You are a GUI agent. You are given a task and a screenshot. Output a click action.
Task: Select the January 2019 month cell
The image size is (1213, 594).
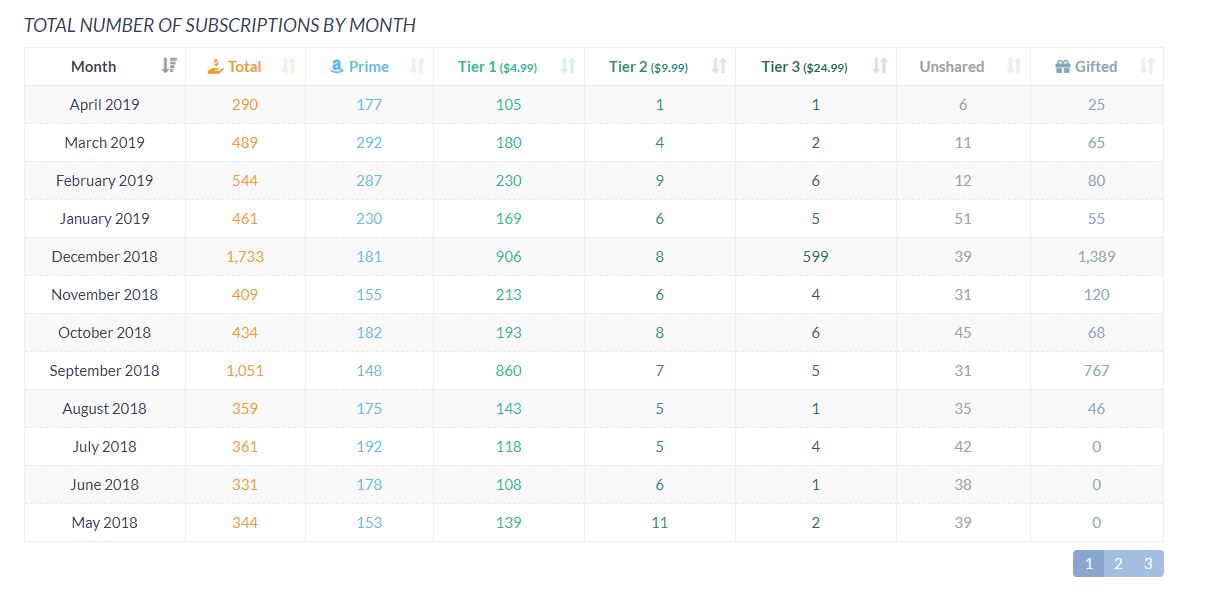pos(105,218)
